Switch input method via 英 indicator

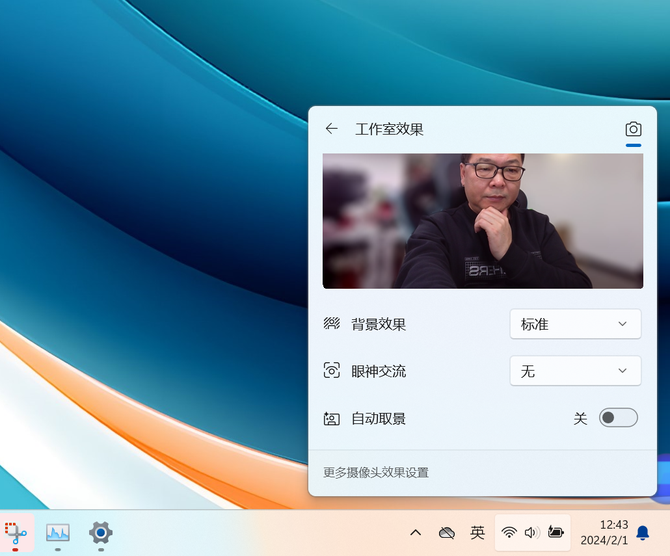click(x=477, y=533)
